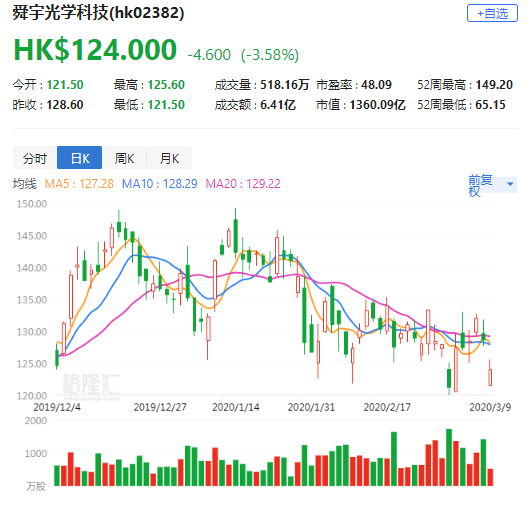Click the MA20 moving average legend
Screen dimensions: 529x507
click(243, 184)
